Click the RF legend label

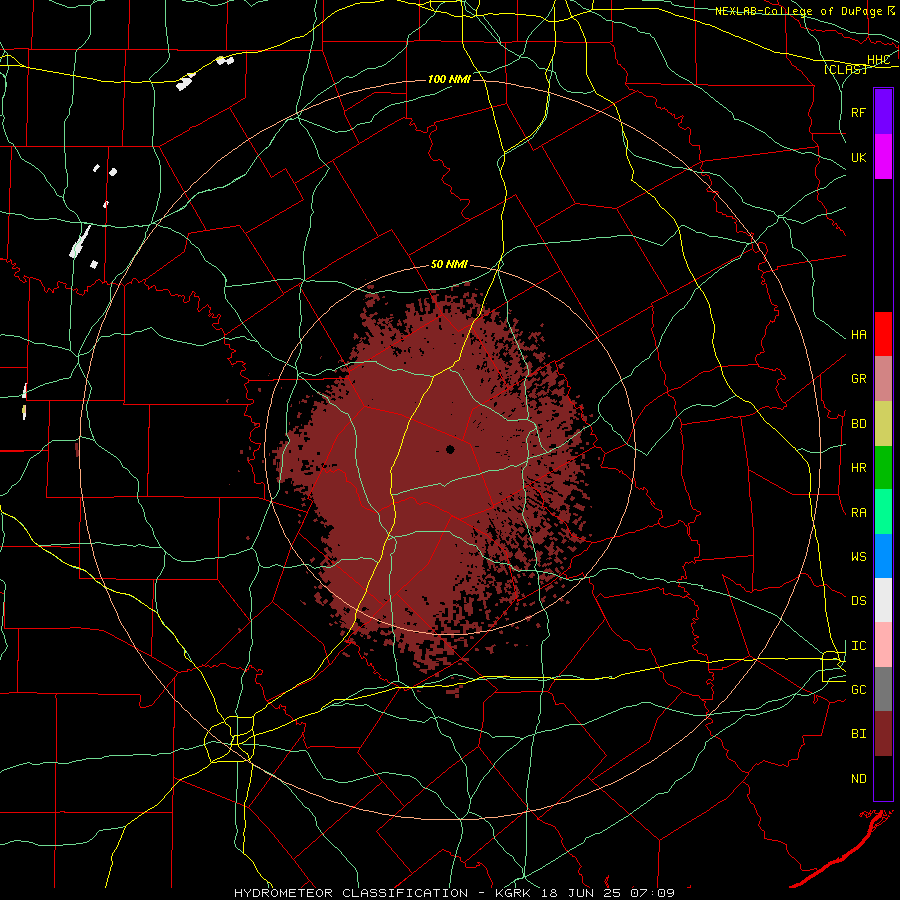coord(859,112)
